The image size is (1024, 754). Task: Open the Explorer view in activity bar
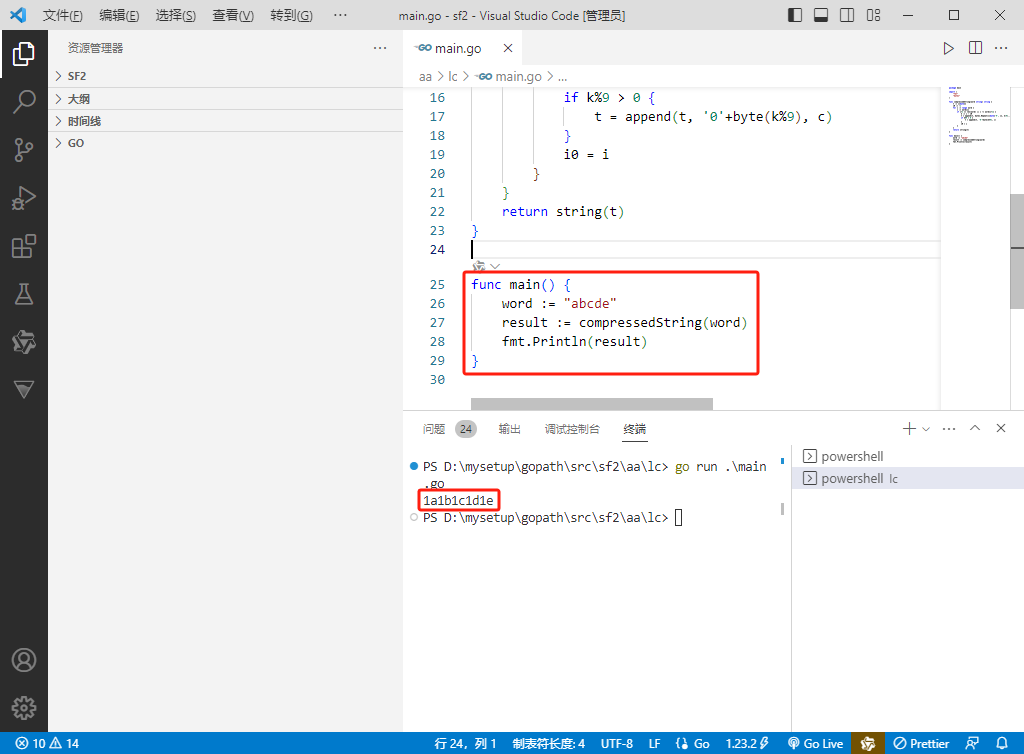click(24, 54)
